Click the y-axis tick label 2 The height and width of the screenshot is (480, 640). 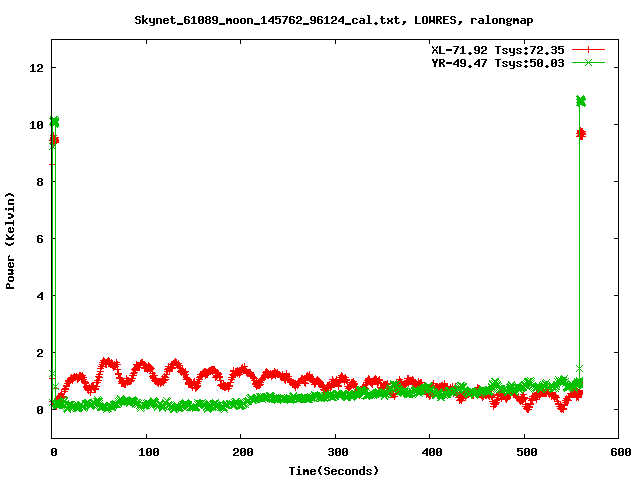tap(40, 353)
